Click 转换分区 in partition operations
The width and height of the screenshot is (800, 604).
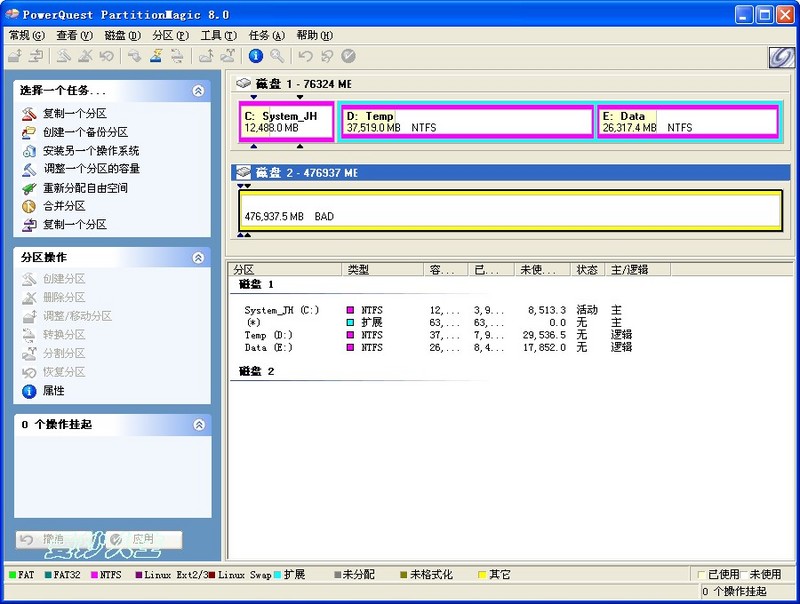coord(54,335)
